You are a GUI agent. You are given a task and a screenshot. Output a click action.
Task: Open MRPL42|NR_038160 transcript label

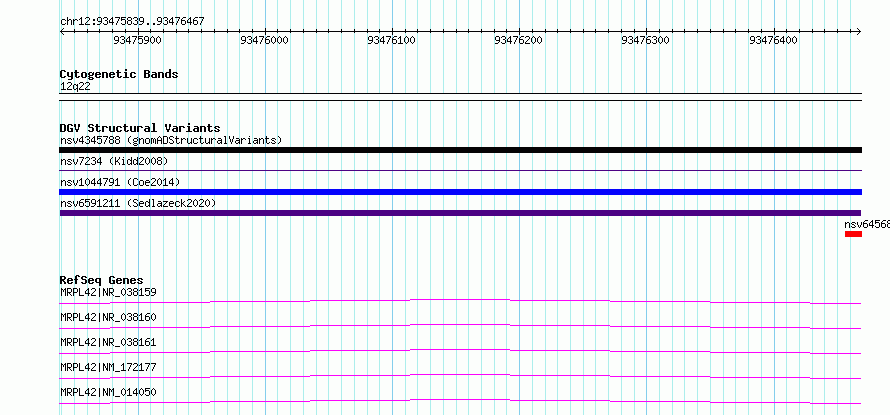pos(108,317)
